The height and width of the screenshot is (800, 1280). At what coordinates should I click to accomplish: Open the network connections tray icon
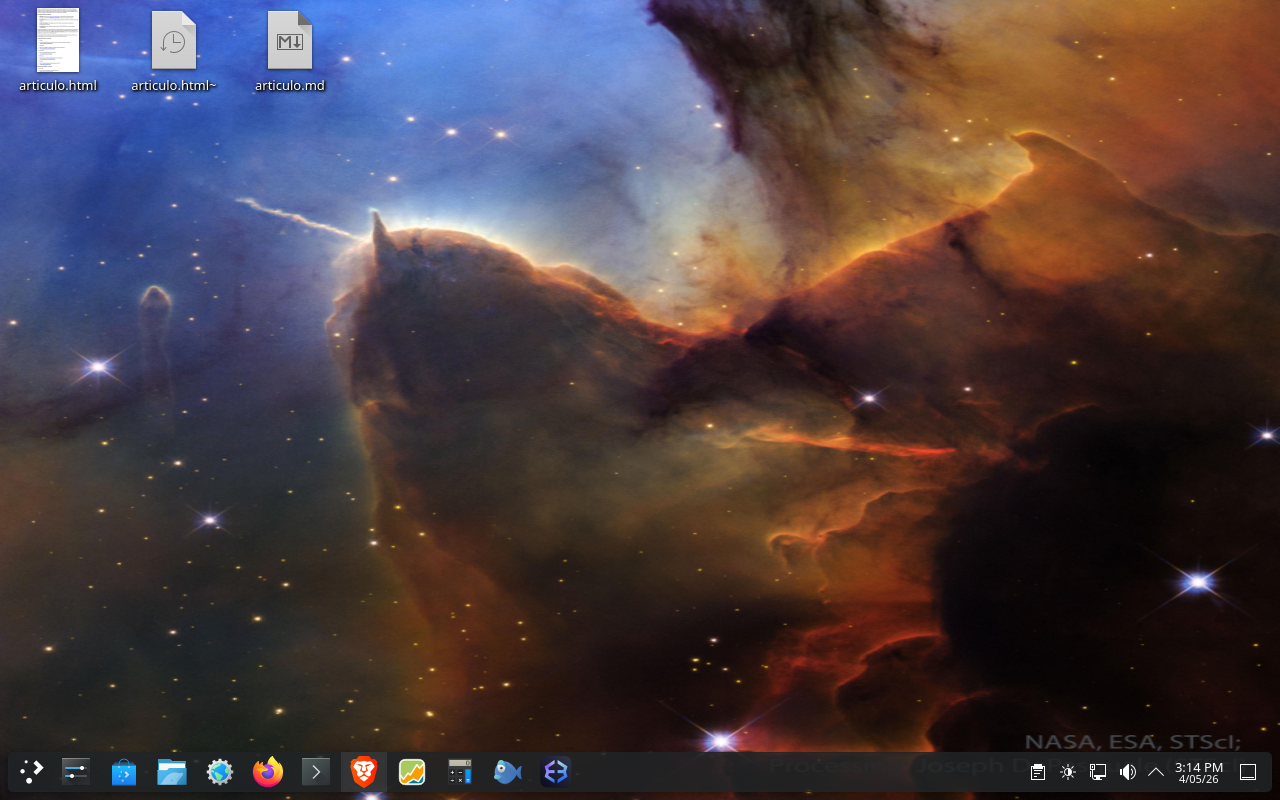point(1098,772)
